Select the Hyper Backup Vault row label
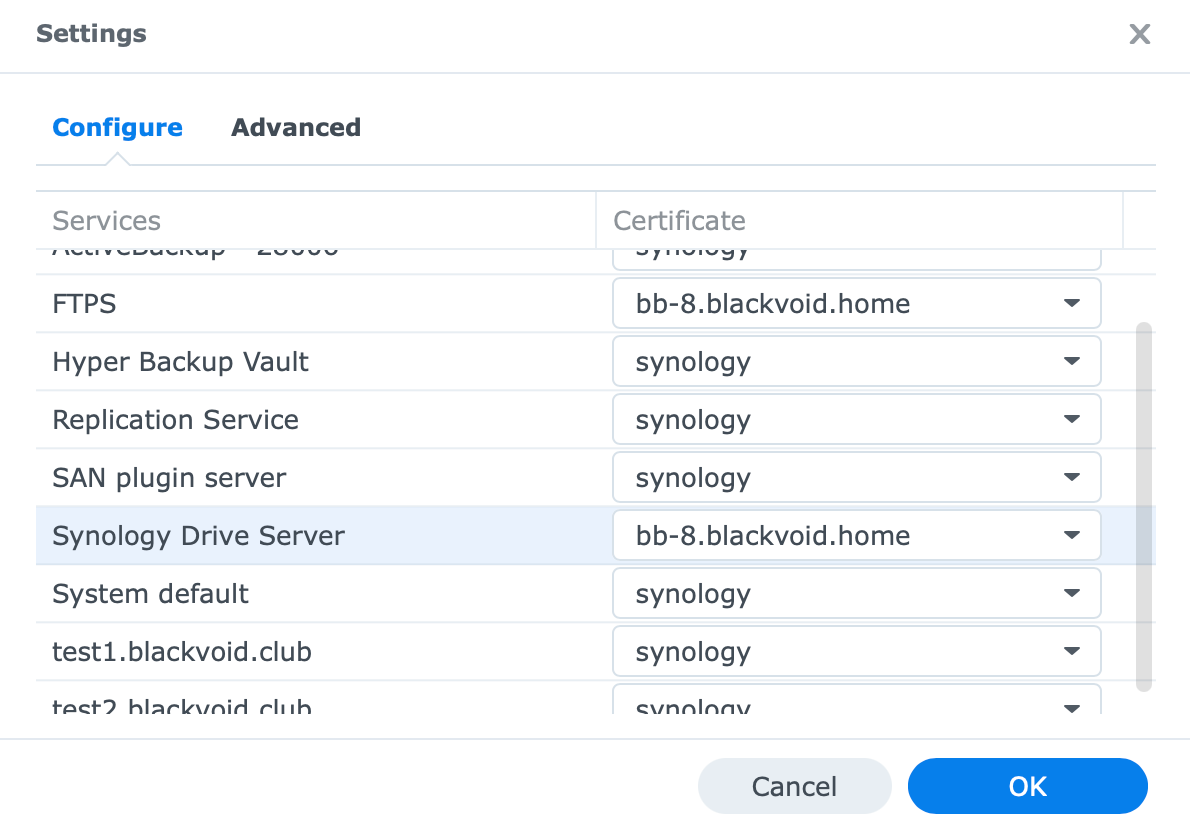The width and height of the screenshot is (1190, 830). pyautogui.click(x=181, y=362)
